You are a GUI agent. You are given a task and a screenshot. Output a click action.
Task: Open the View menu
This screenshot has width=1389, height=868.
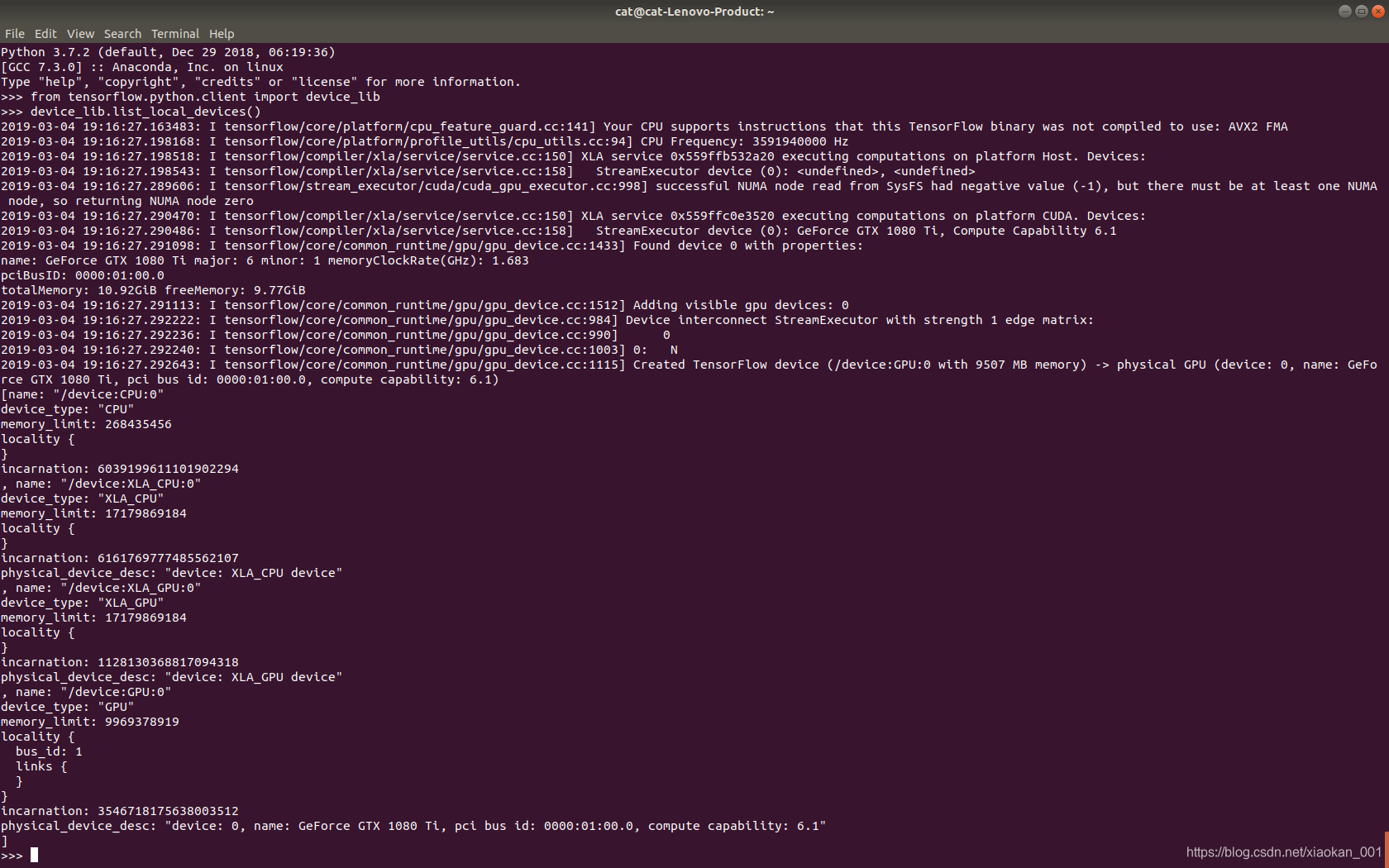click(x=80, y=34)
